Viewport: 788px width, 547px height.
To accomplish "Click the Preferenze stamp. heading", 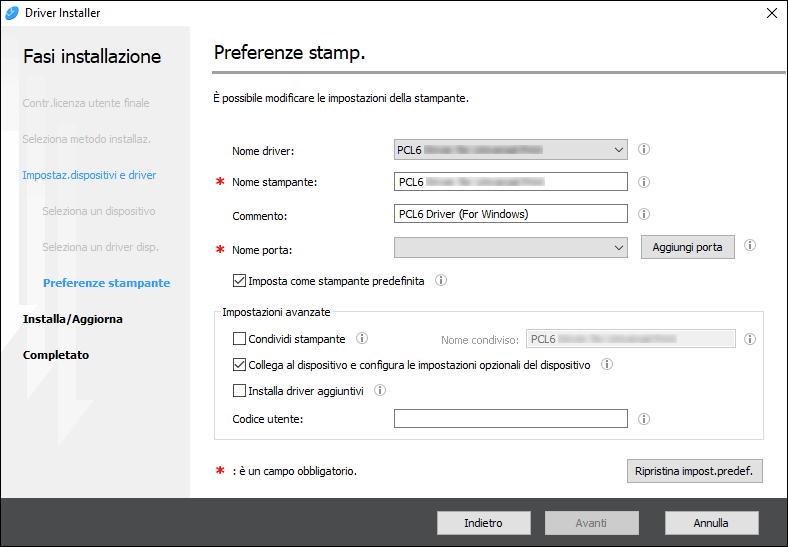I will tap(289, 52).
